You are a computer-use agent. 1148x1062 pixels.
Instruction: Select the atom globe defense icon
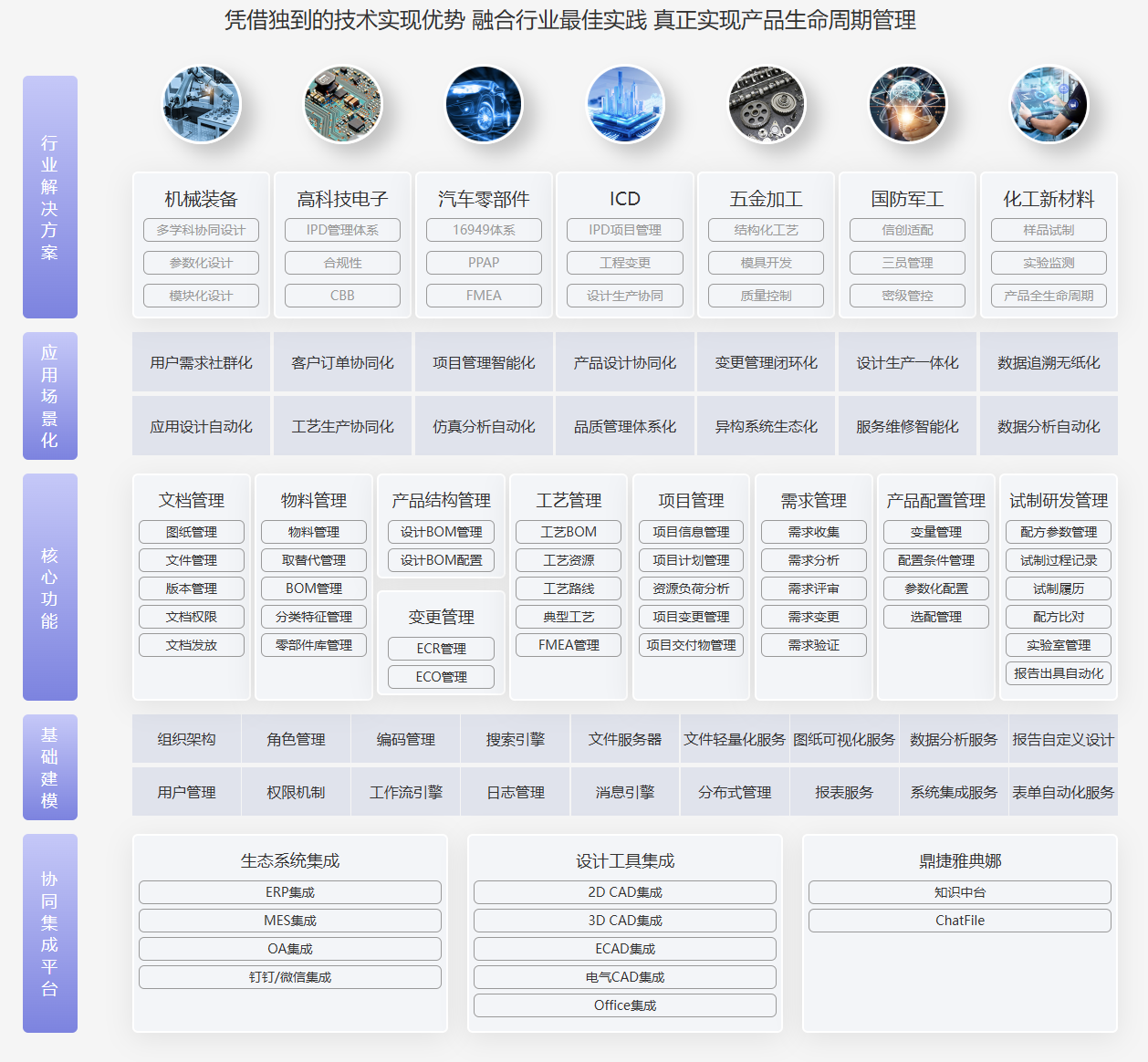[x=908, y=105]
